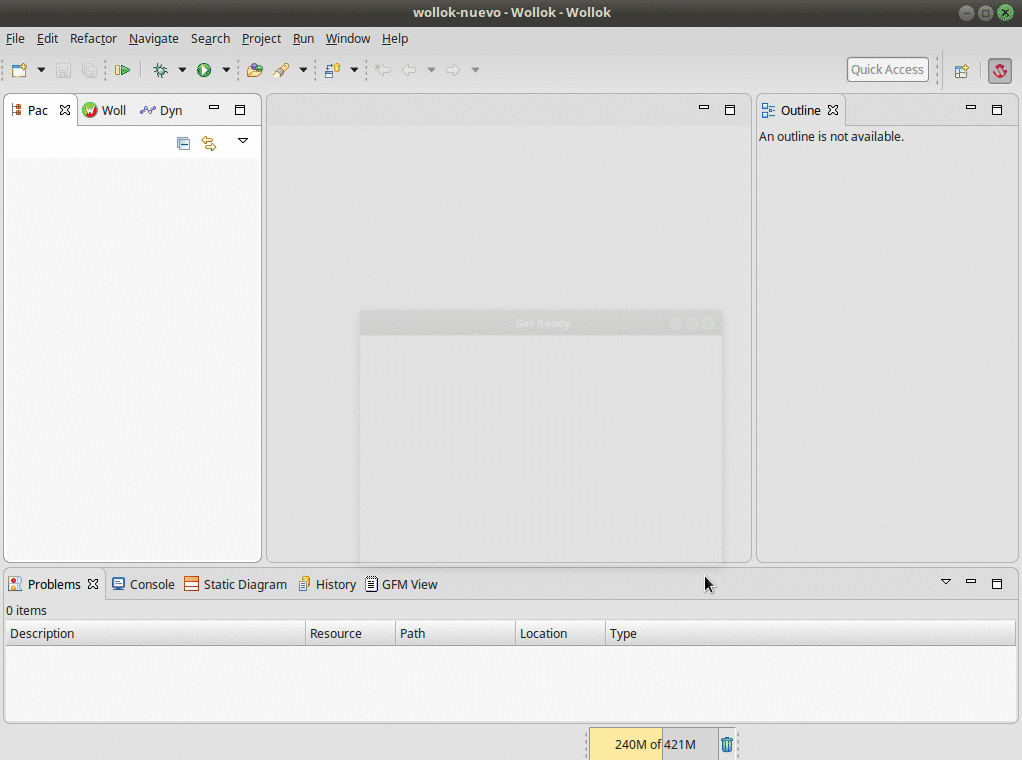
Task: Open the File menu
Action: 15,38
